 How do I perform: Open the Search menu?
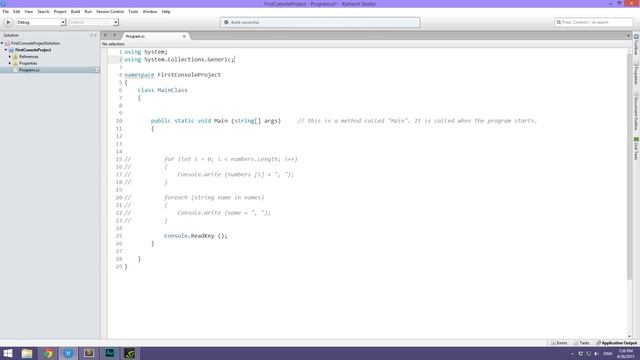[43, 12]
